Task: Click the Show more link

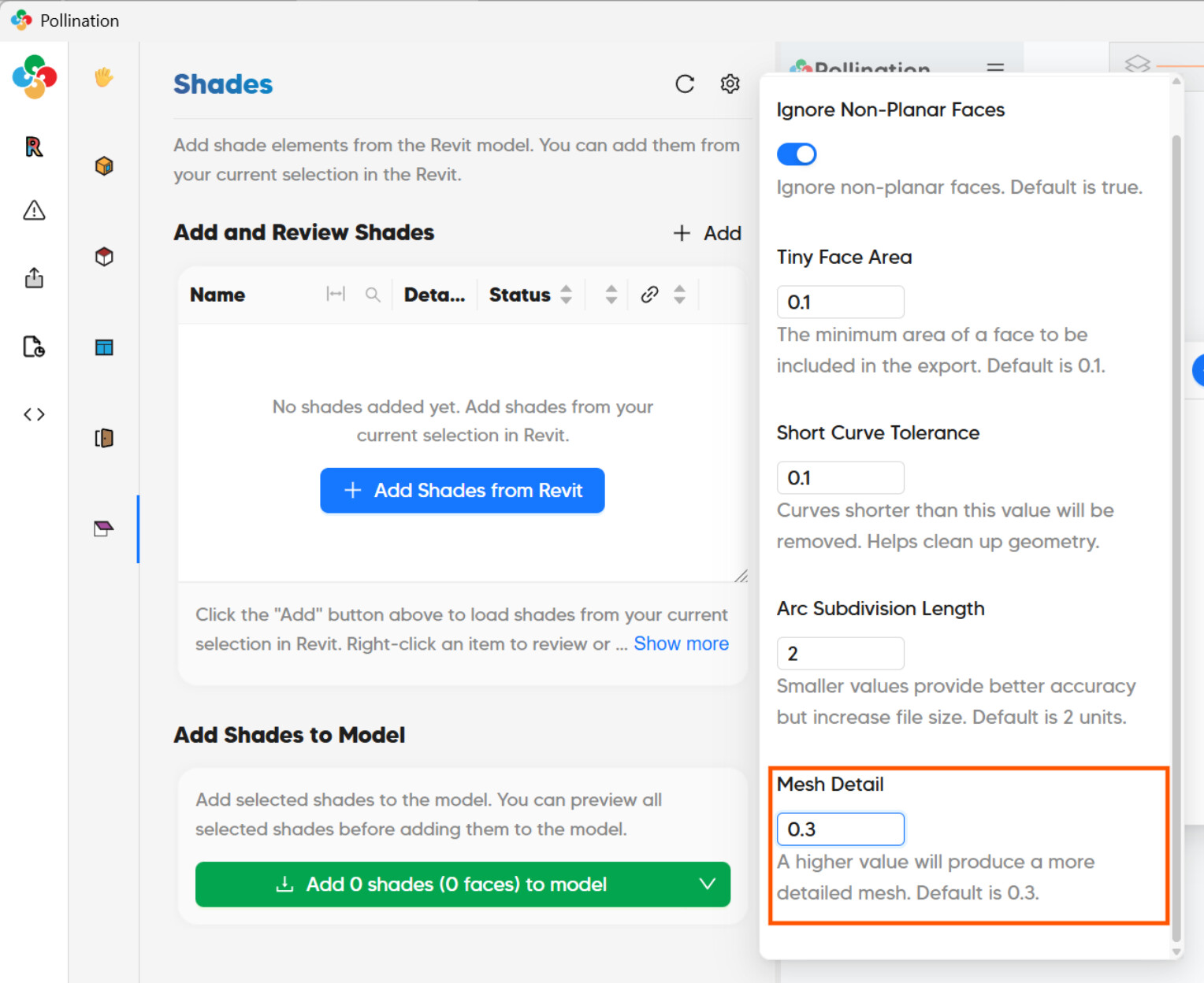Action: point(681,644)
